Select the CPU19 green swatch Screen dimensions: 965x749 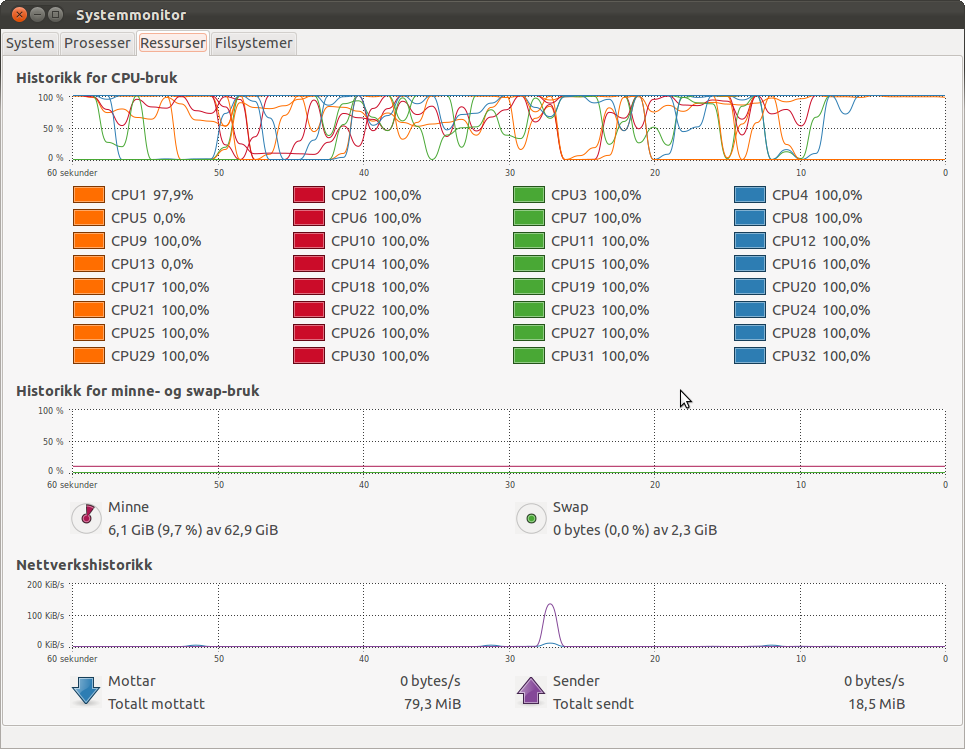[x=529, y=287]
